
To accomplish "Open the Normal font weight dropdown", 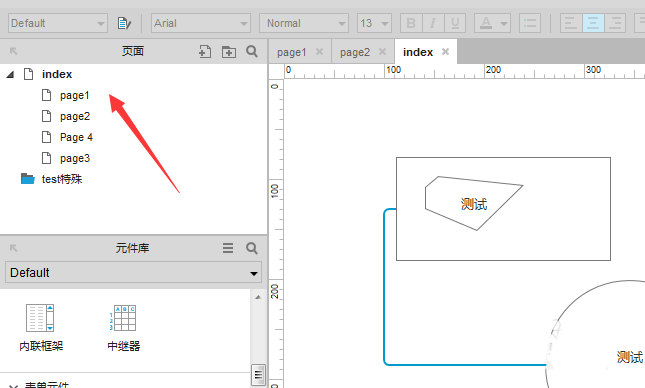I will pos(304,23).
